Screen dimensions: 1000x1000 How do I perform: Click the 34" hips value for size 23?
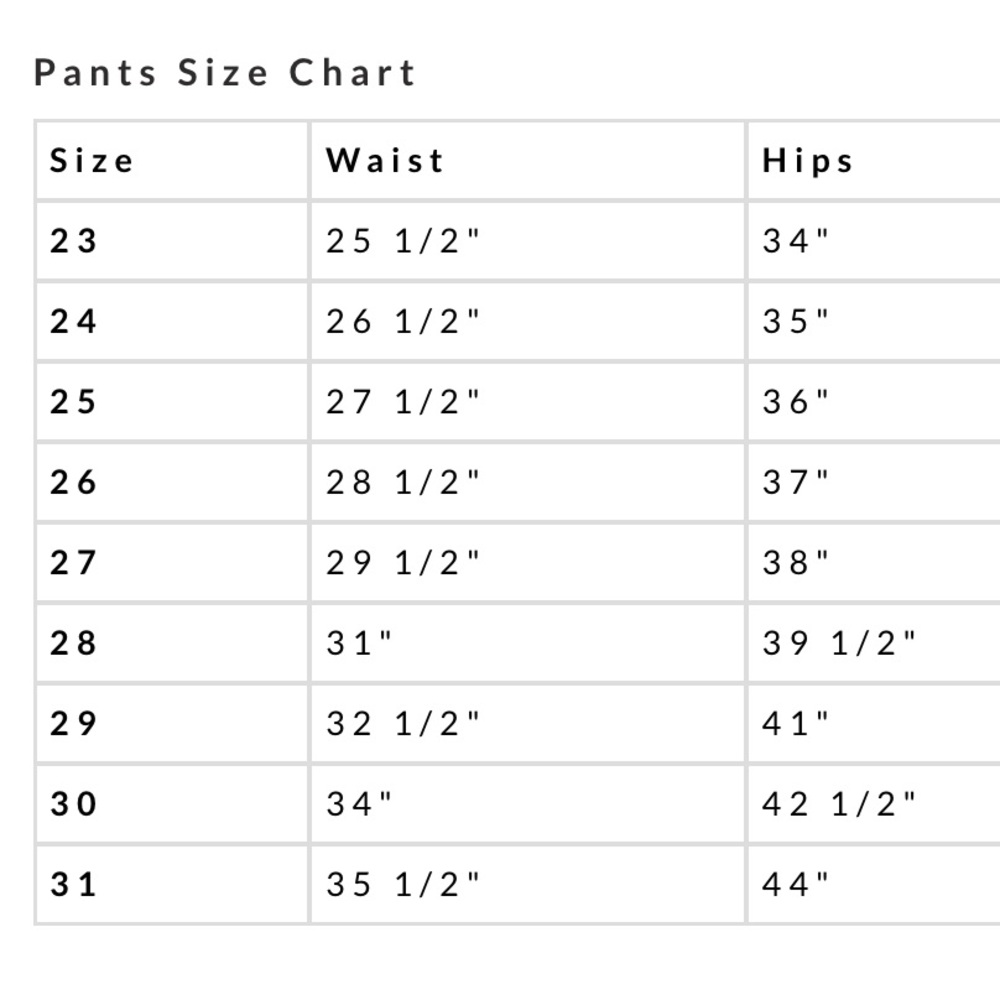click(x=795, y=241)
